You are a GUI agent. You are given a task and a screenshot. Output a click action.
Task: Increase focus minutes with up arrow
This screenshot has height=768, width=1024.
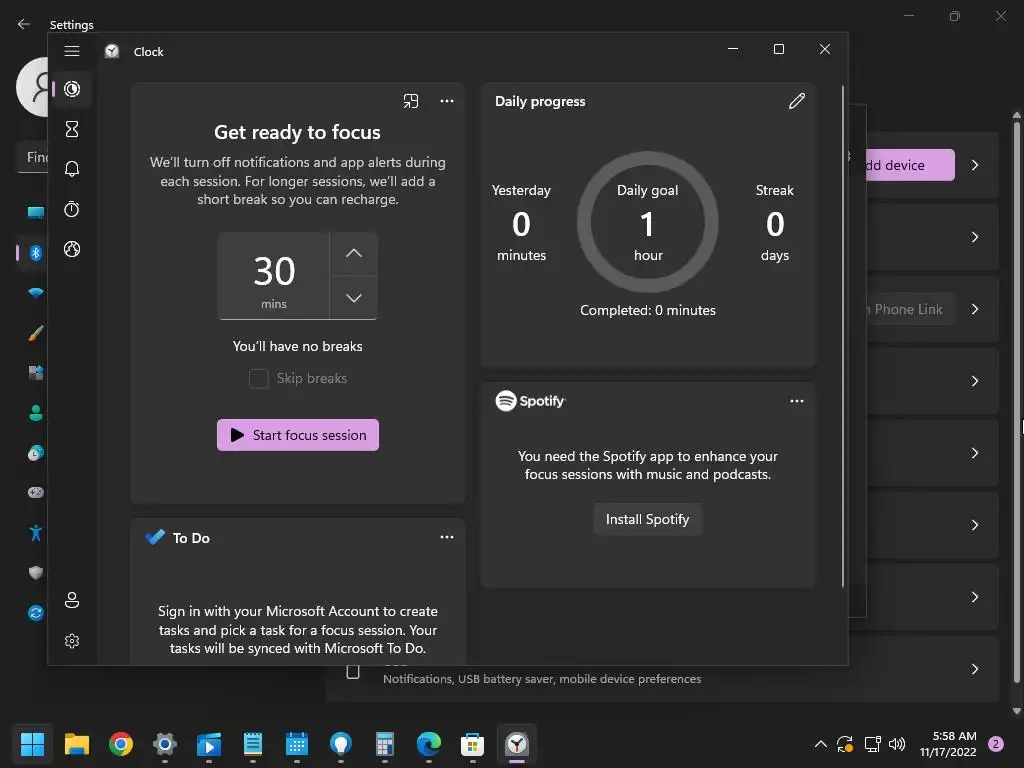[x=353, y=253]
